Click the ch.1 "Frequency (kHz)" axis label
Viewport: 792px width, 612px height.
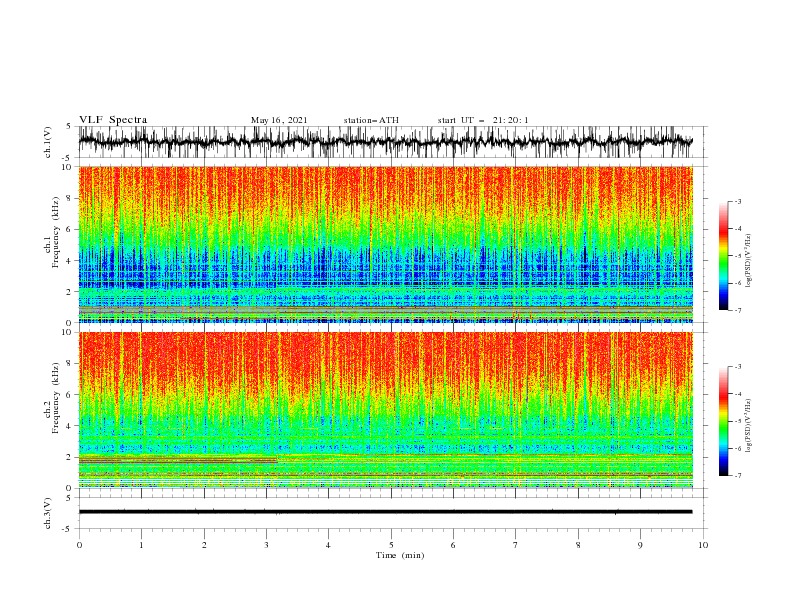click(x=56, y=232)
